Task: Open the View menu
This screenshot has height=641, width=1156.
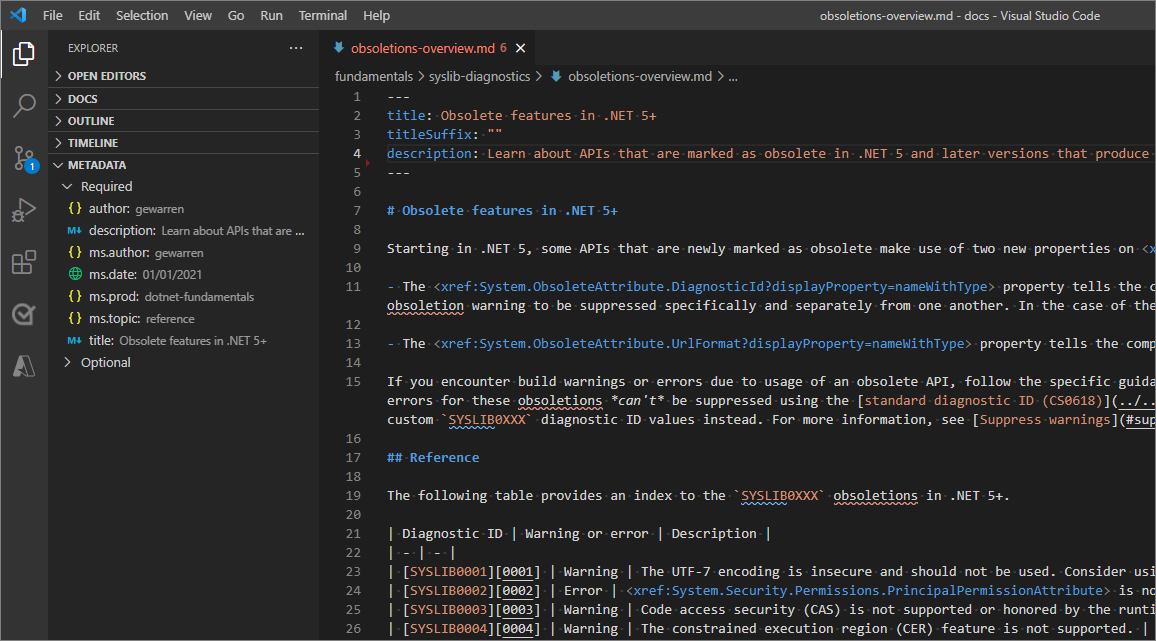Action: click(198, 15)
